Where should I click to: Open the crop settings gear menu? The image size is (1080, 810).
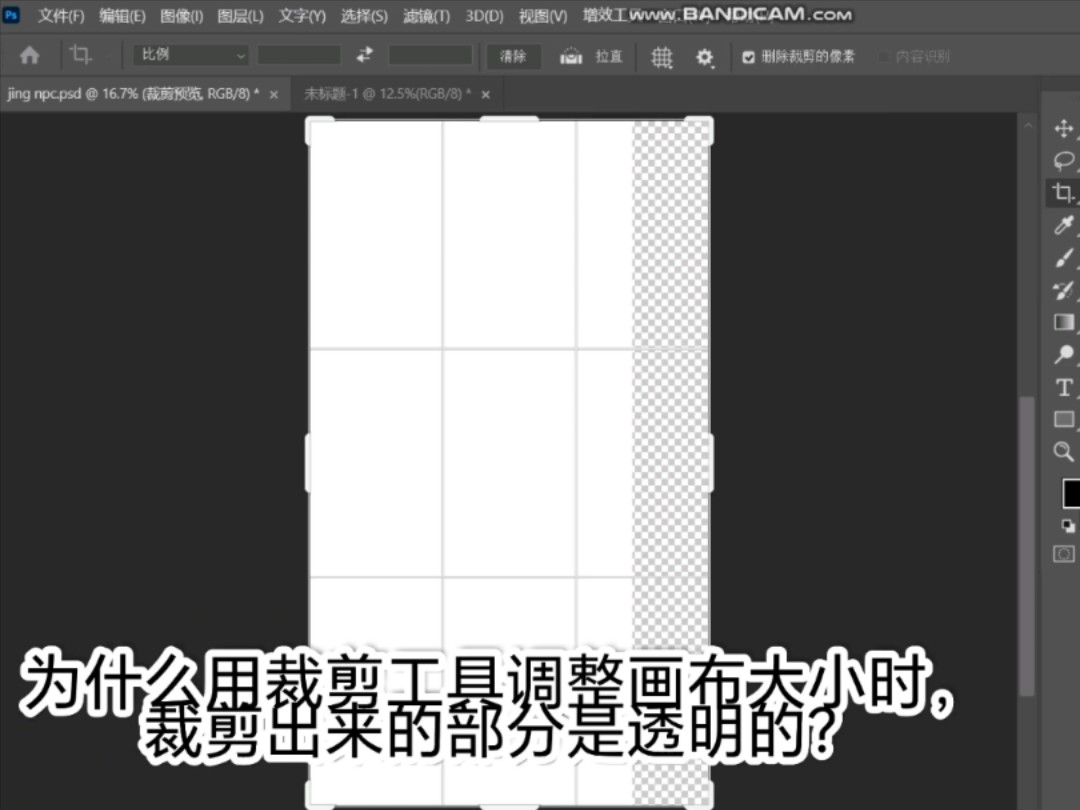tap(705, 57)
